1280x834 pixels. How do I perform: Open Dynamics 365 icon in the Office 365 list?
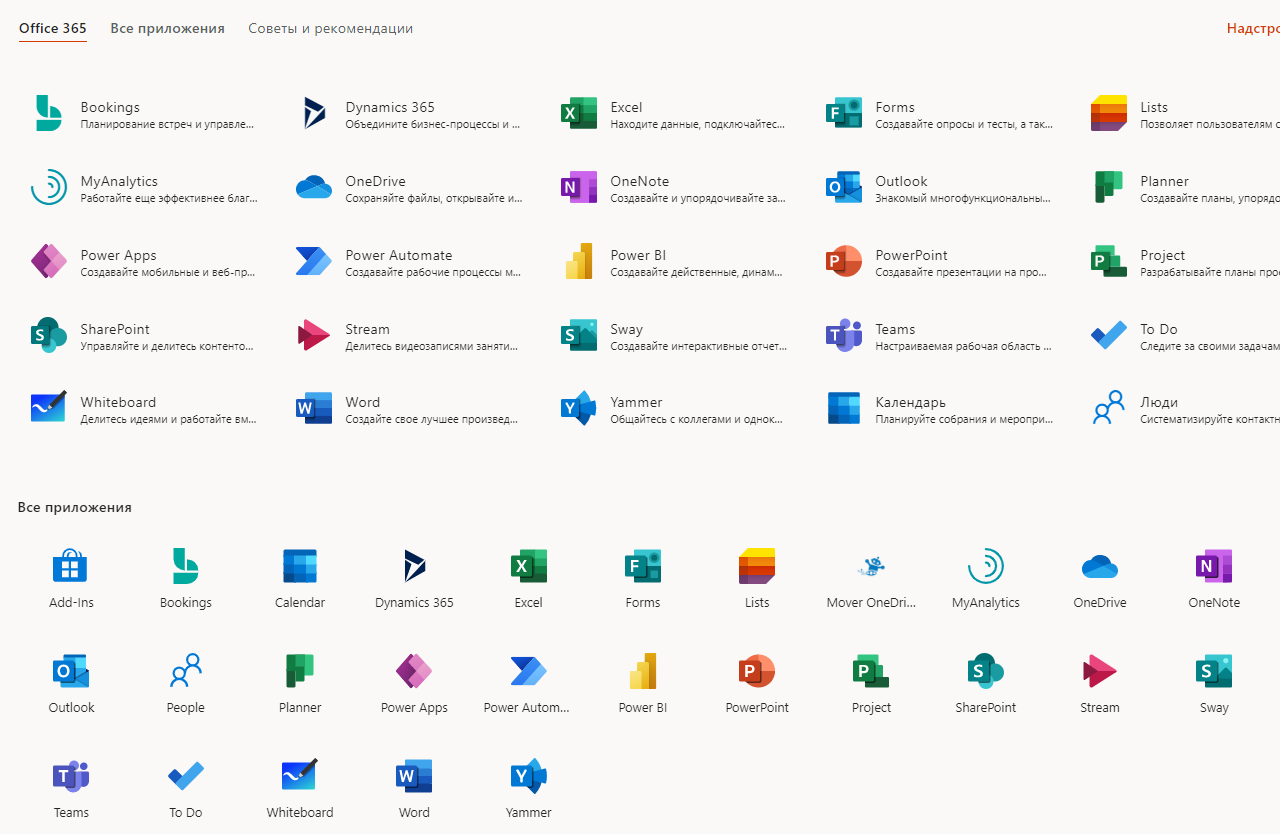(314, 114)
